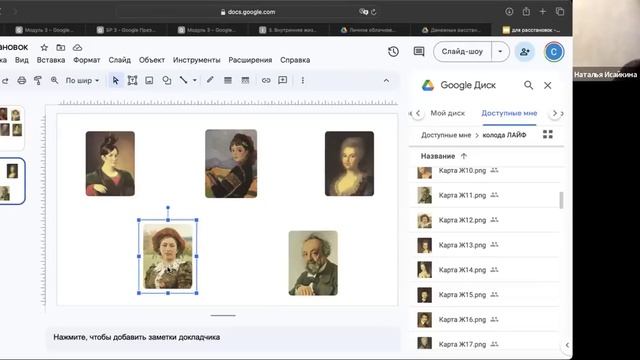
Task: Click the Drive file list scrollbar
Action: coord(561,200)
